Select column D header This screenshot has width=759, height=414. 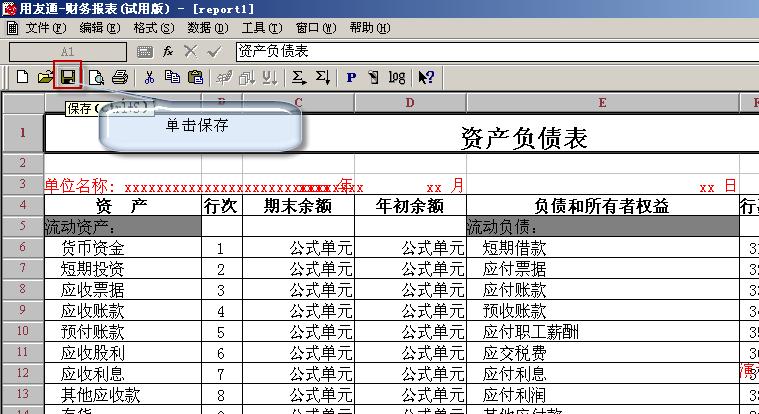(x=410, y=103)
